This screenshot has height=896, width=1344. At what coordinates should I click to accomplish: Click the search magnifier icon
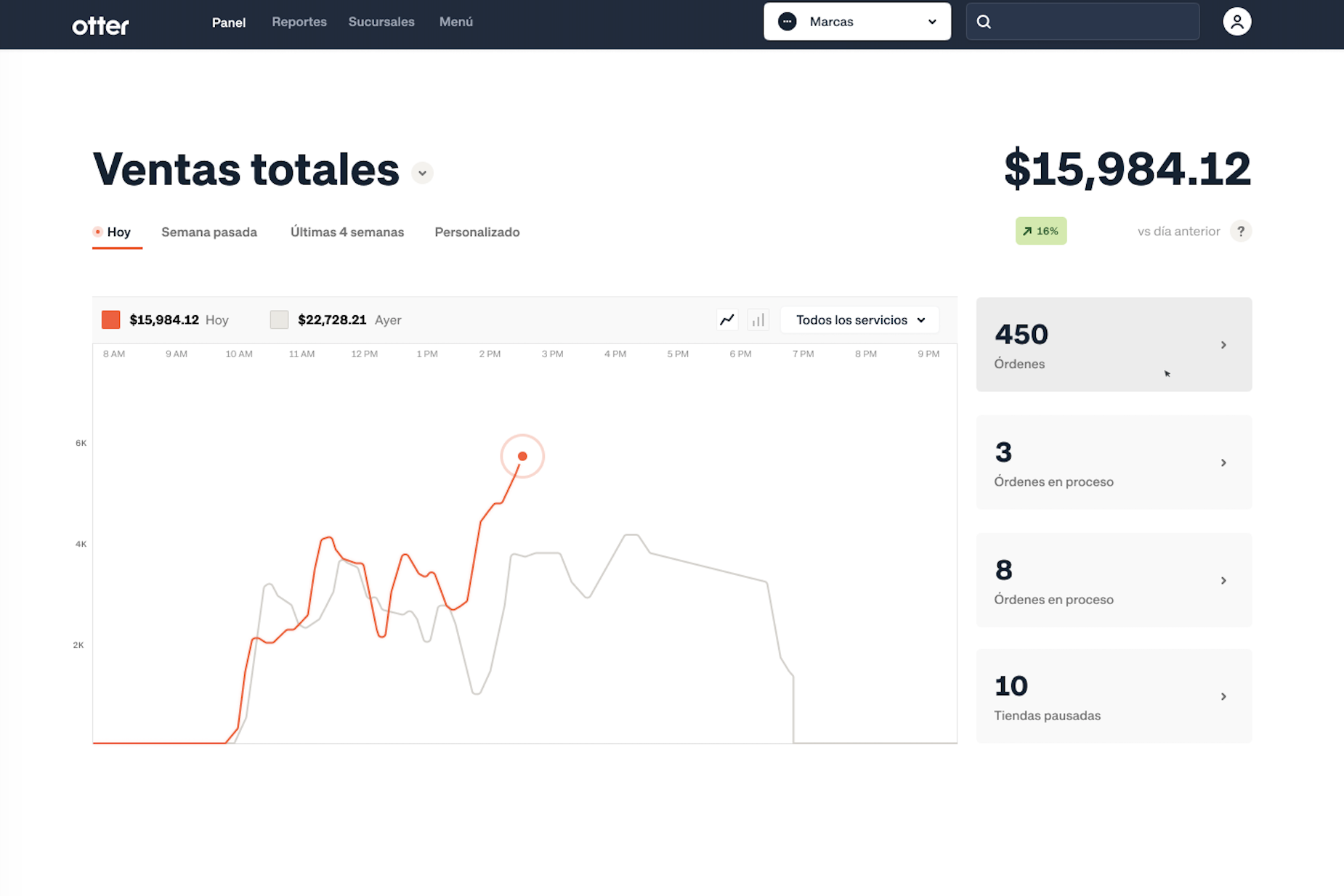984,22
